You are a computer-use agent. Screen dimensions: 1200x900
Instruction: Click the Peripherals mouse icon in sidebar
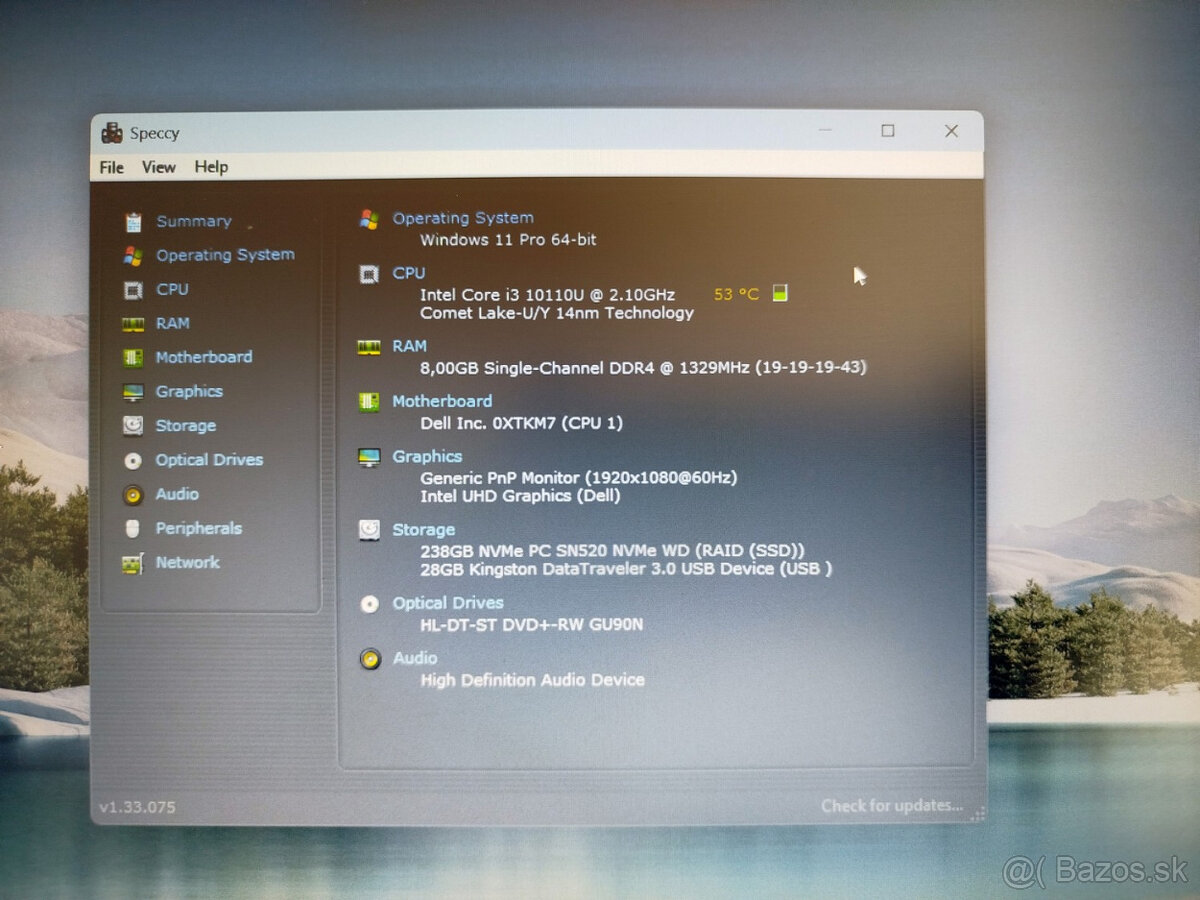133,529
